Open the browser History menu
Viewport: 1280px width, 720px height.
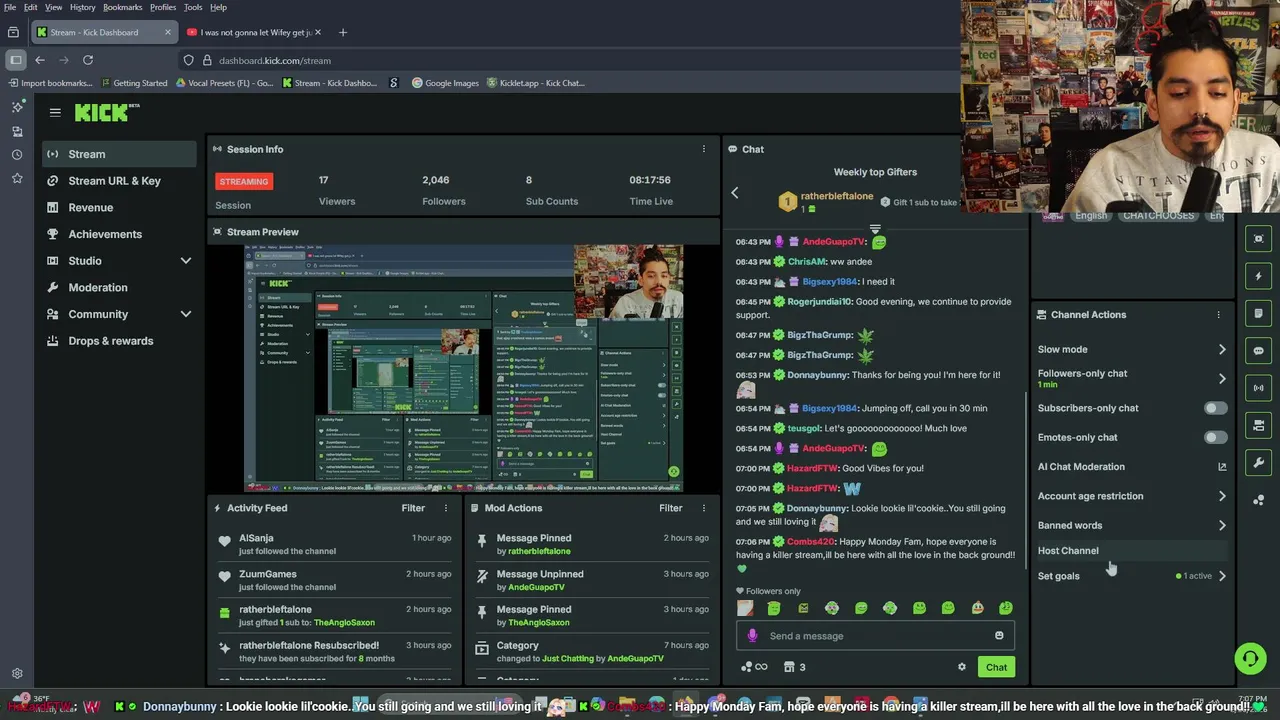coord(83,7)
